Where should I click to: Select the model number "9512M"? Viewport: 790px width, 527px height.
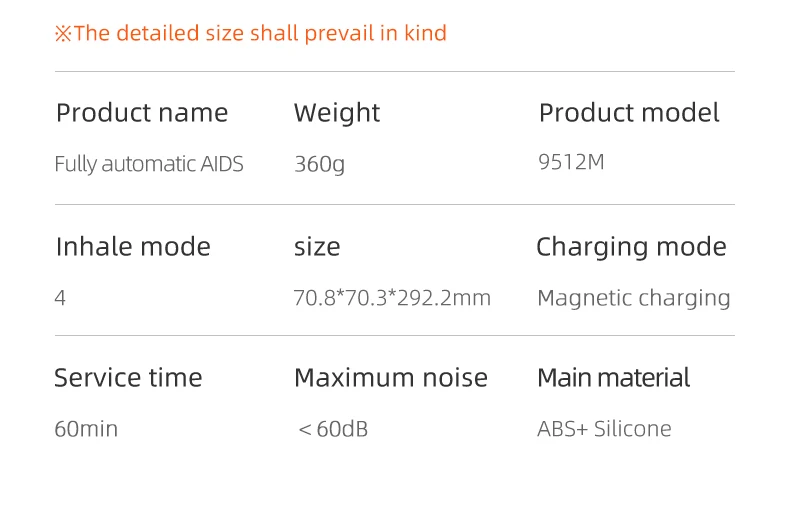[x=571, y=162]
